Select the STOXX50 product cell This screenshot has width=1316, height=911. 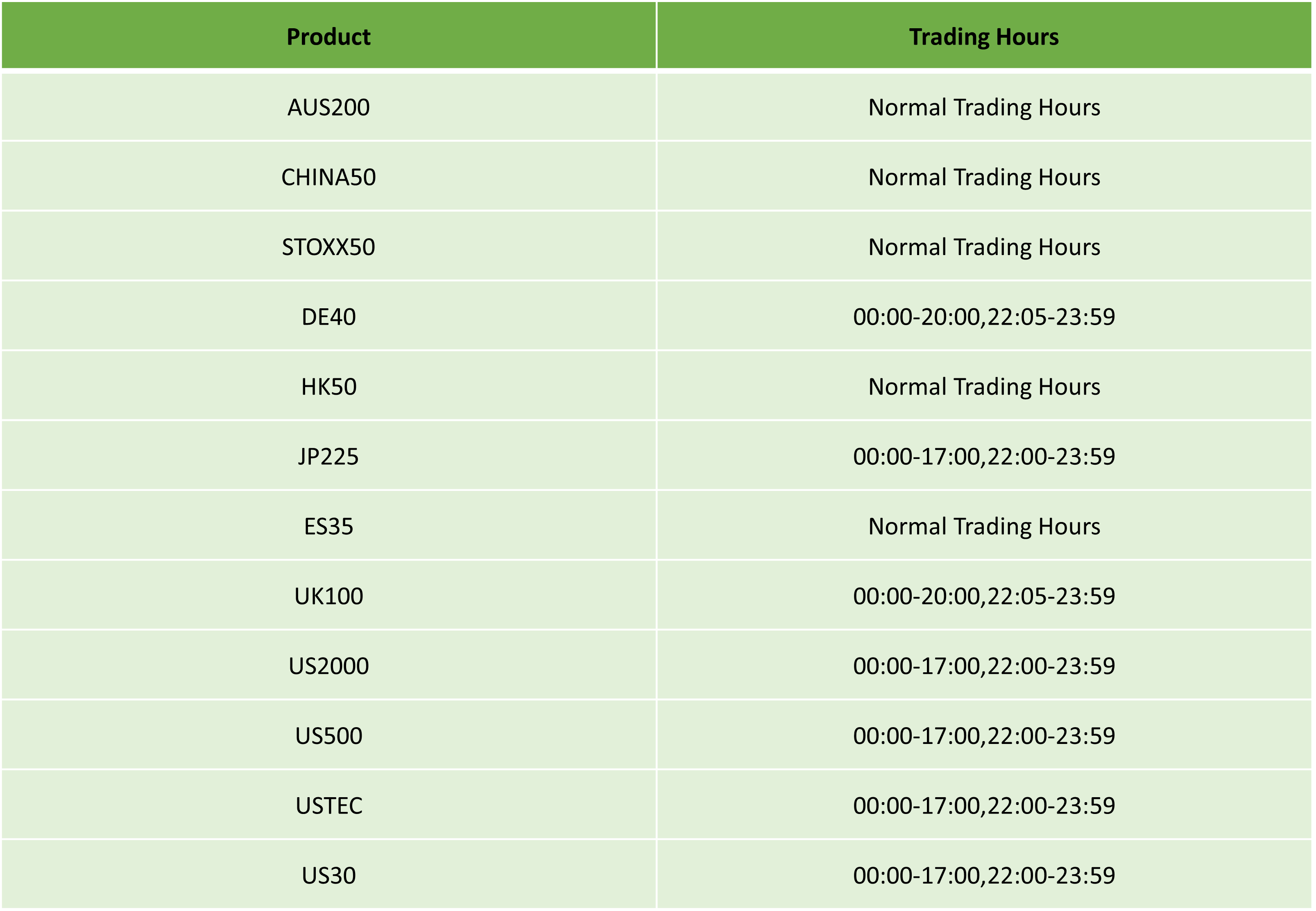pyautogui.click(x=329, y=246)
